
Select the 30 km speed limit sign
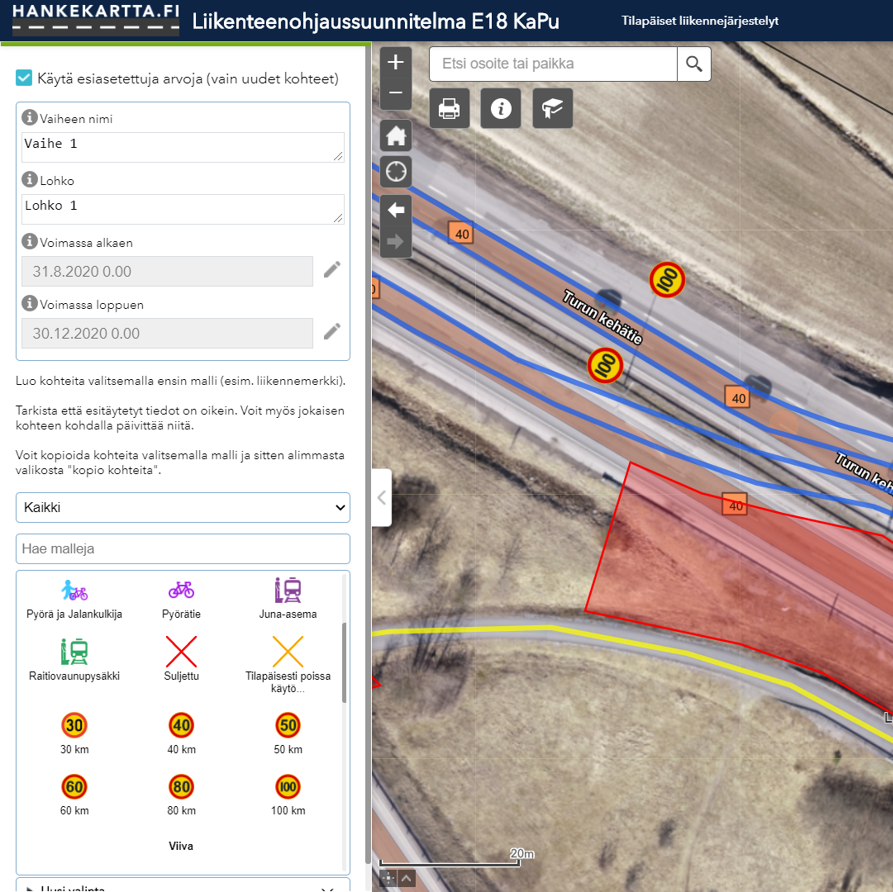click(75, 733)
